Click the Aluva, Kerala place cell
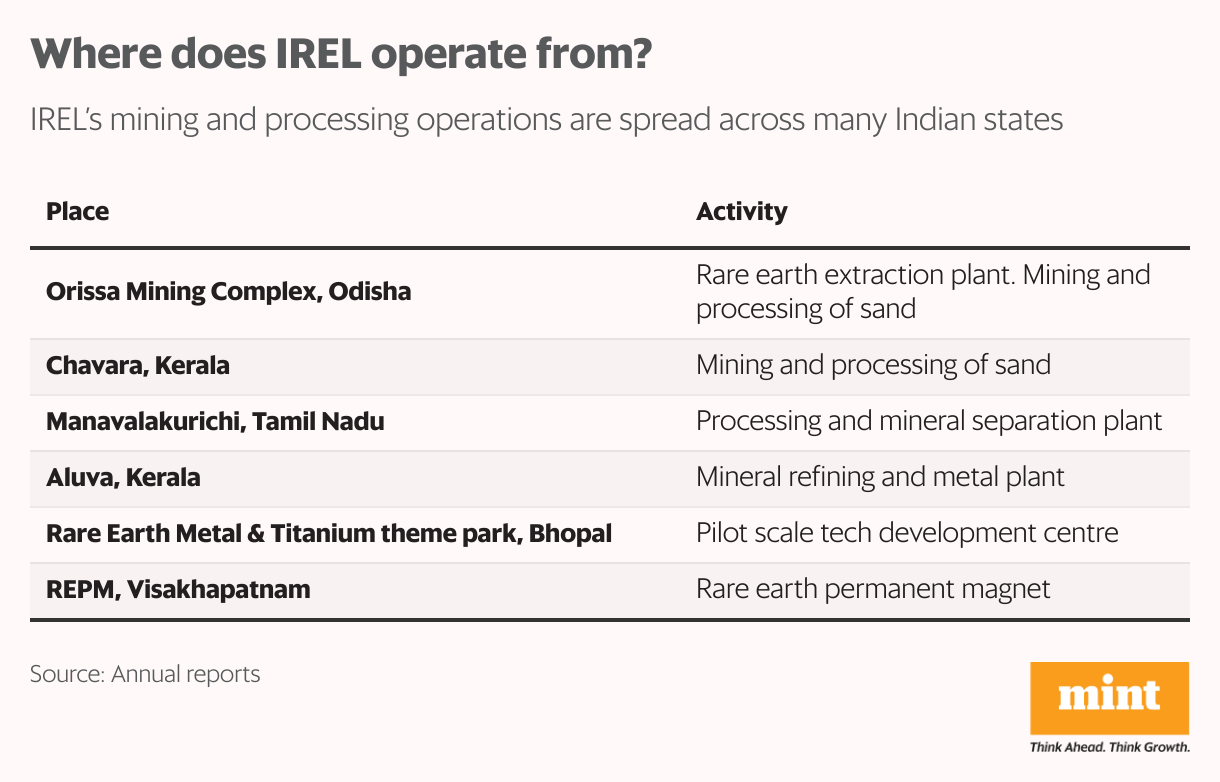 point(123,477)
